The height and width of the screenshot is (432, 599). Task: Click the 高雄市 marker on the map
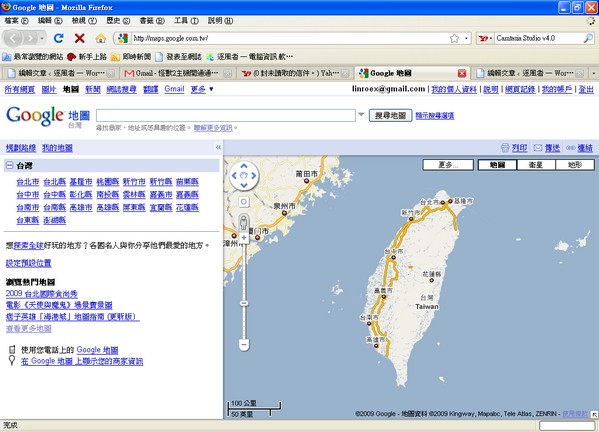click(x=376, y=346)
